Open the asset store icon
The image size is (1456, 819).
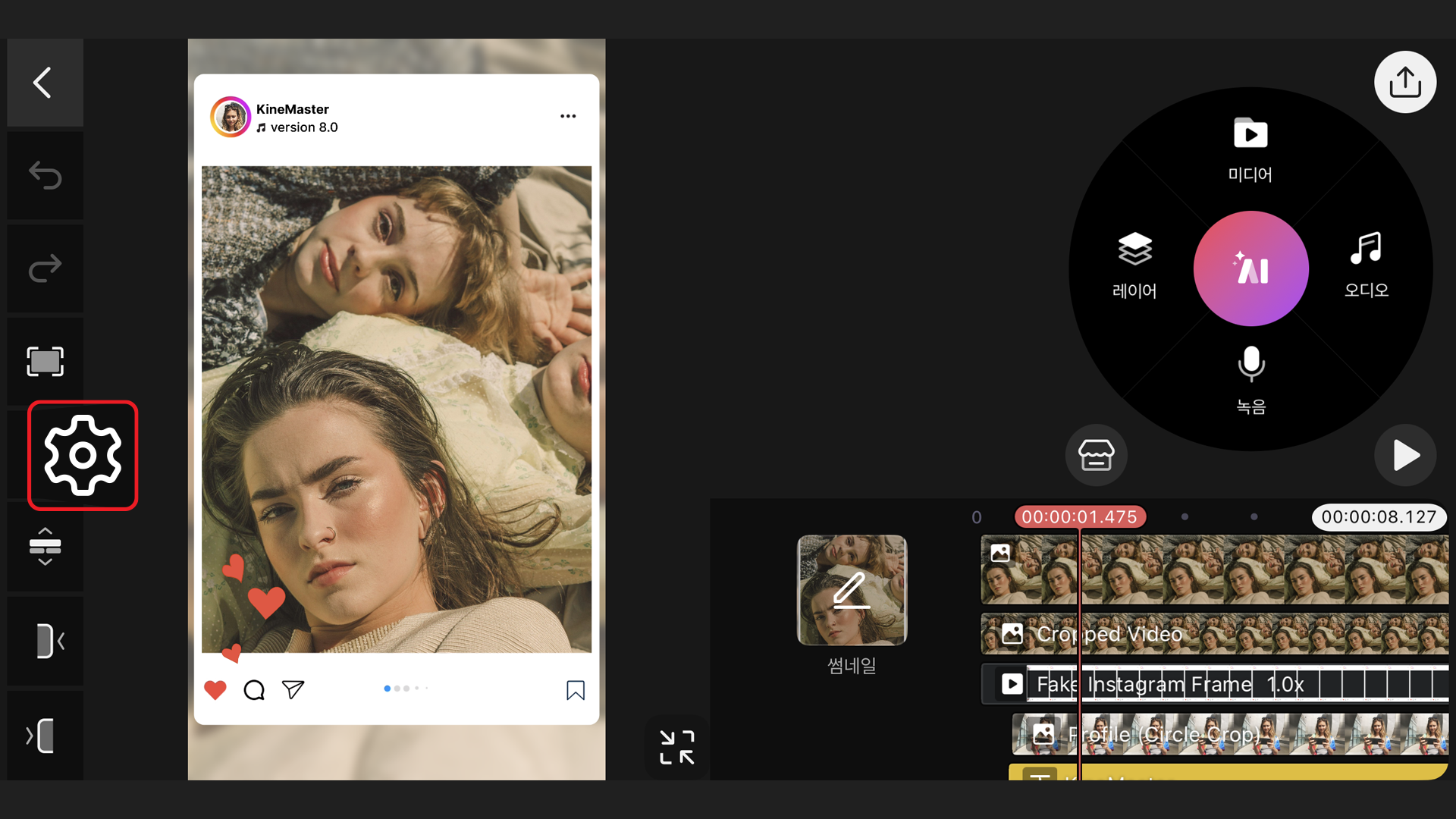pyautogui.click(x=1096, y=455)
